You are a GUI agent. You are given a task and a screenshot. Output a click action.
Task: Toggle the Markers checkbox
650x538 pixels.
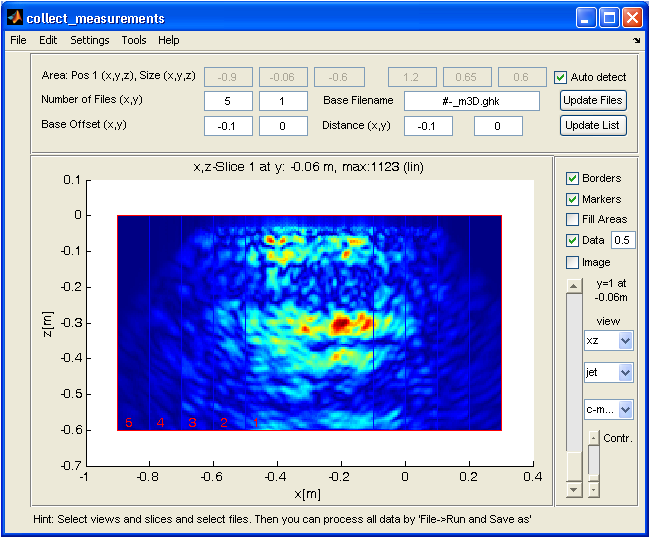coord(572,199)
